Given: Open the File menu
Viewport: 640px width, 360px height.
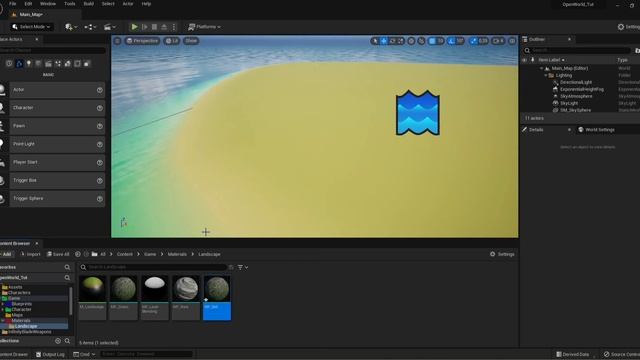Looking at the screenshot, I should [x=13, y=4].
